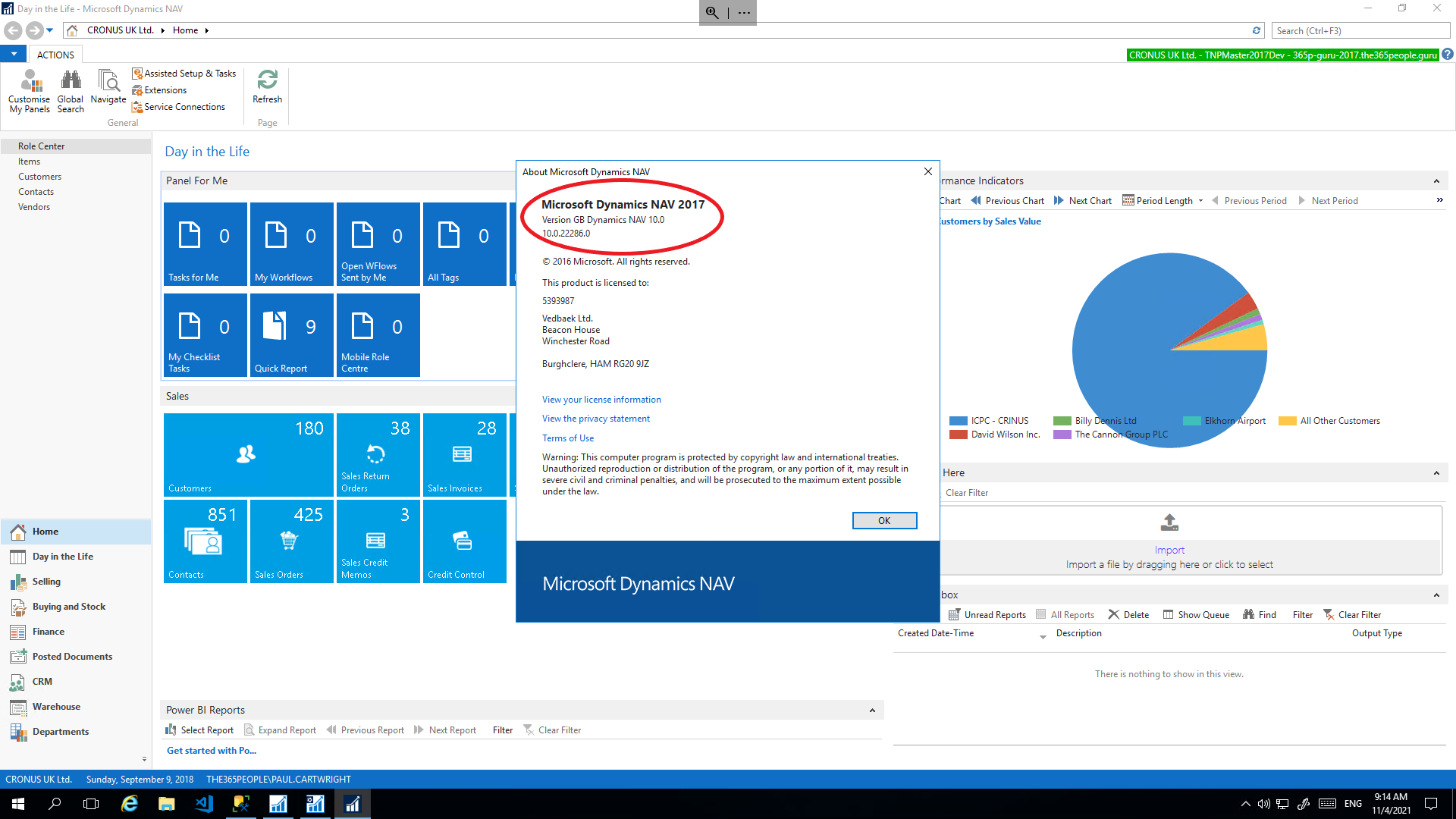Toggle Unread Reports filter
This screenshot has height=819, width=1456.
tap(987, 614)
